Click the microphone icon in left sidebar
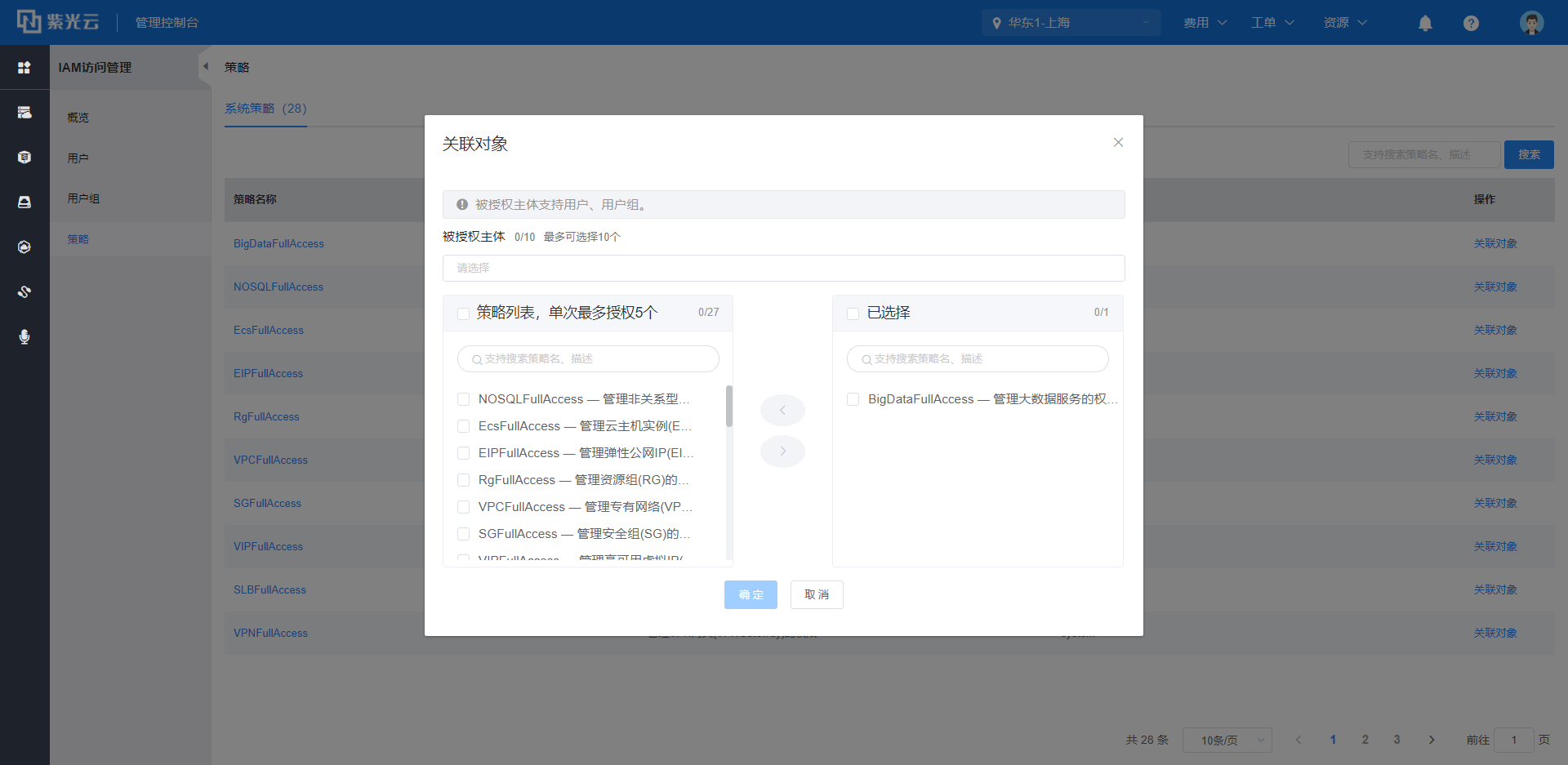Image resolution: width=1568 pixels, height=765 pixels. [24, 336]
